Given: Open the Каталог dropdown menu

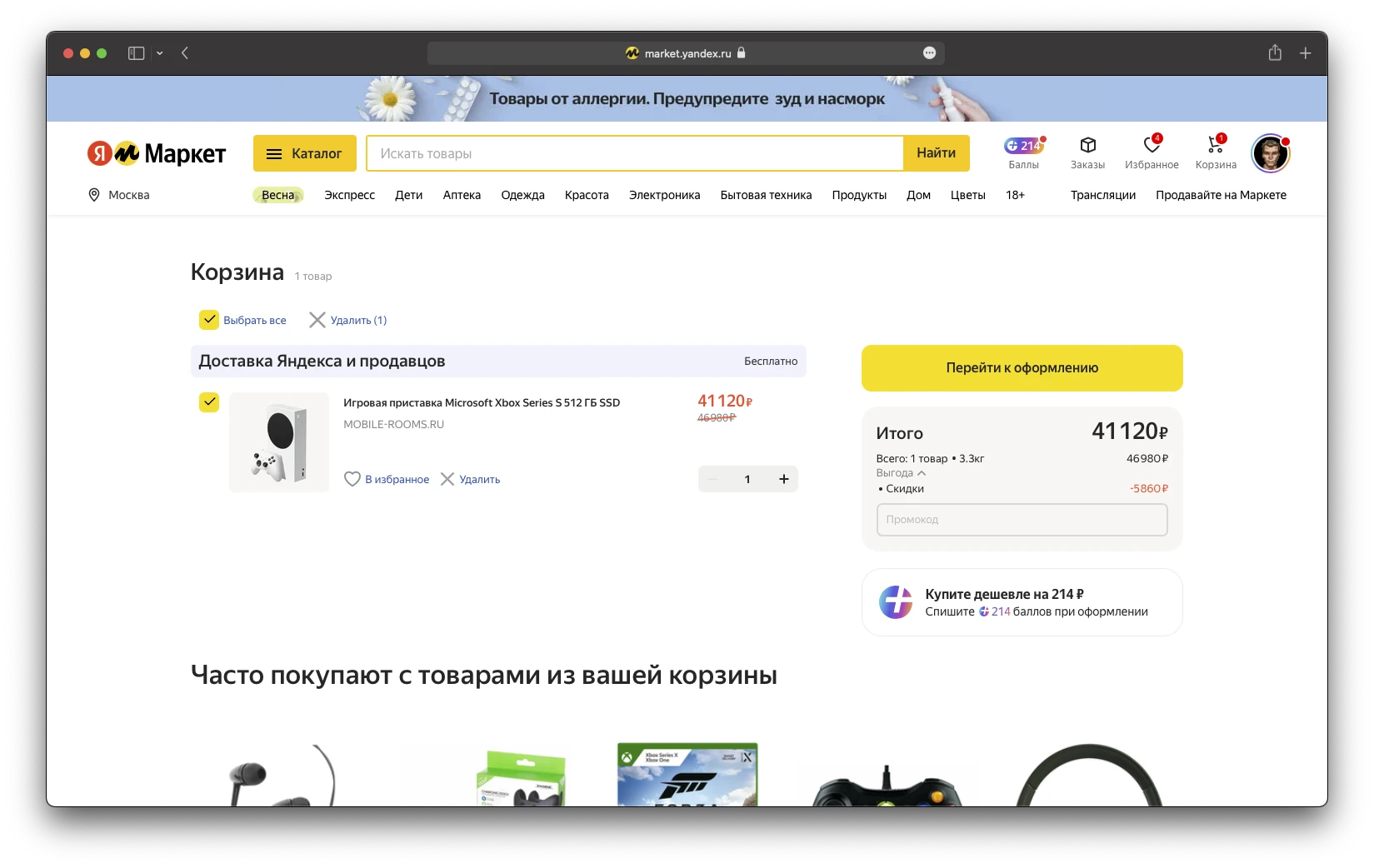Looking at the screenshot, I should pyautogui.click(x=304, y=153).
